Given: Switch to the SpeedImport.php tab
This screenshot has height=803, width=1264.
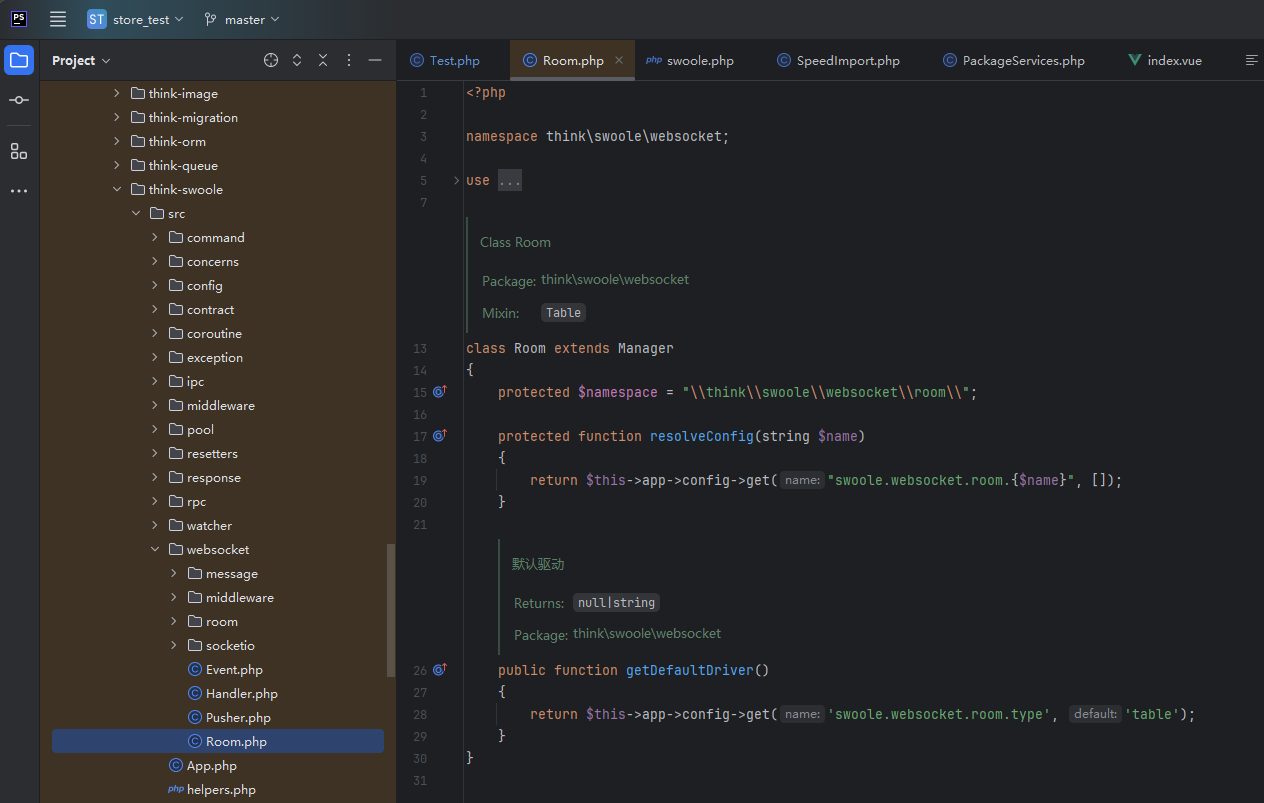Looking at the screenshot, I should (x=838, y=60).
